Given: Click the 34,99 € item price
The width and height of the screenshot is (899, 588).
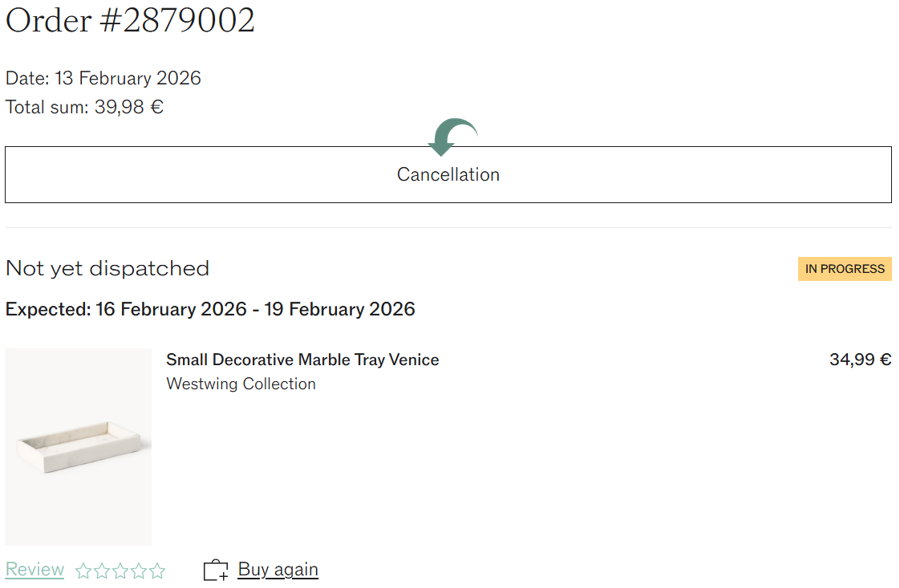Looking at the screenshot, I should pos(860,359).
